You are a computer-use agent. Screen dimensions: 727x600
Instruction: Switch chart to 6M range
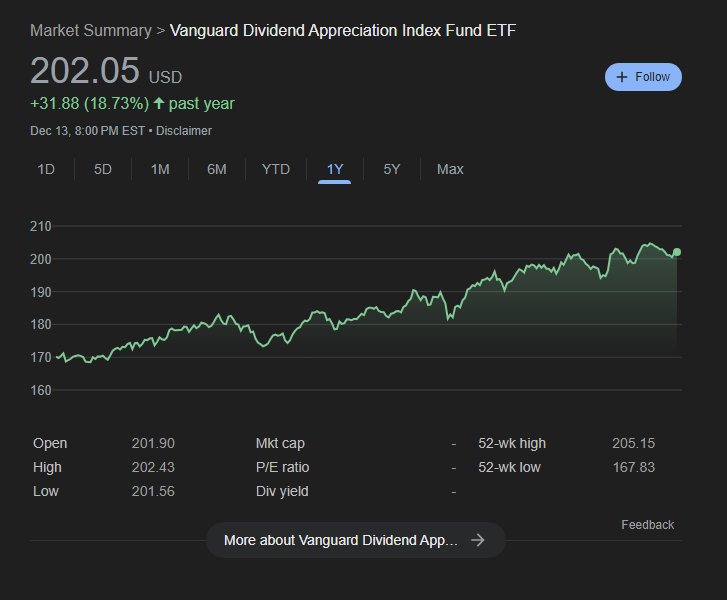pyautogui.click(x=217, y=169)
